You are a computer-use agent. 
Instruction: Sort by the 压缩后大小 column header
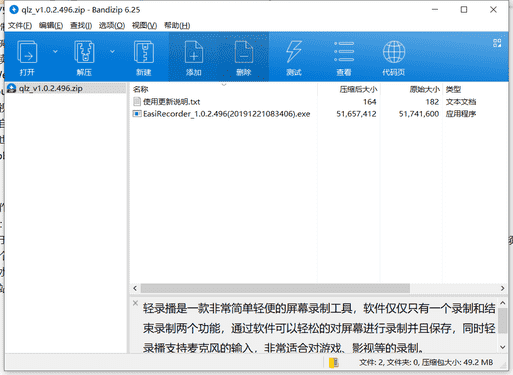(x=358, y=89)
